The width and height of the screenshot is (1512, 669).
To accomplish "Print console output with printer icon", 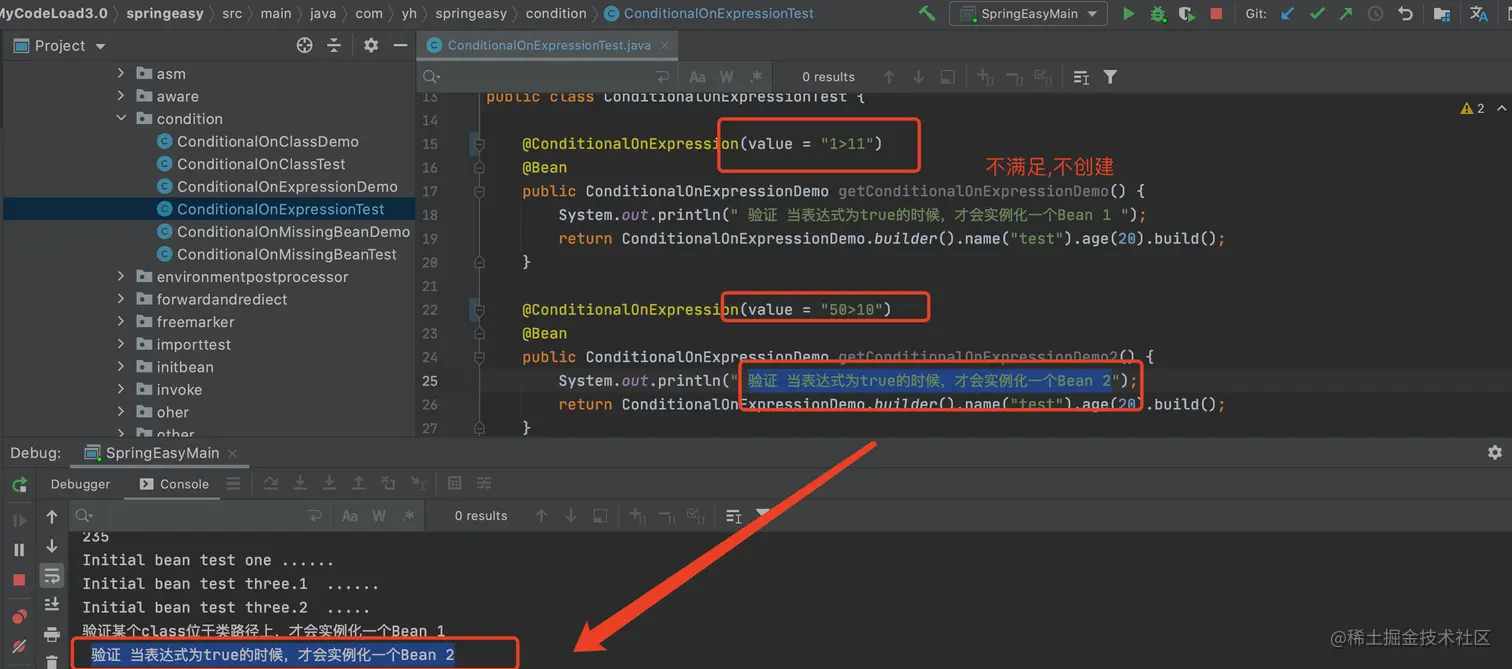I will click(x=52, y=634).
